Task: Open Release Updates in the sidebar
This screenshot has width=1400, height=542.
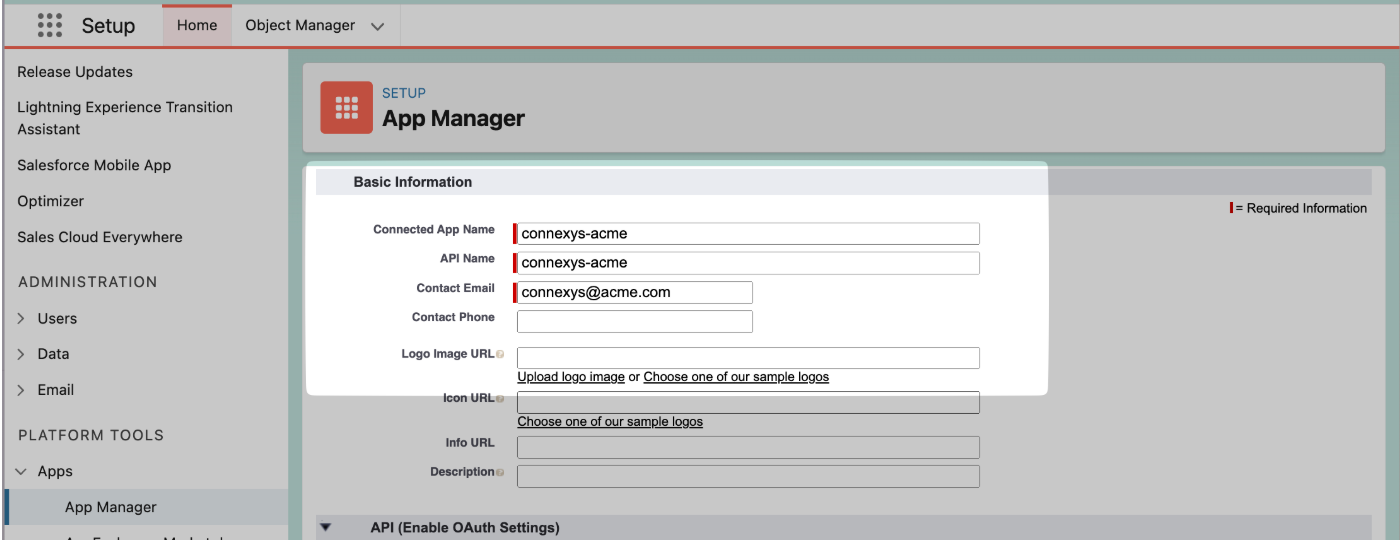Action: (75, 72)
